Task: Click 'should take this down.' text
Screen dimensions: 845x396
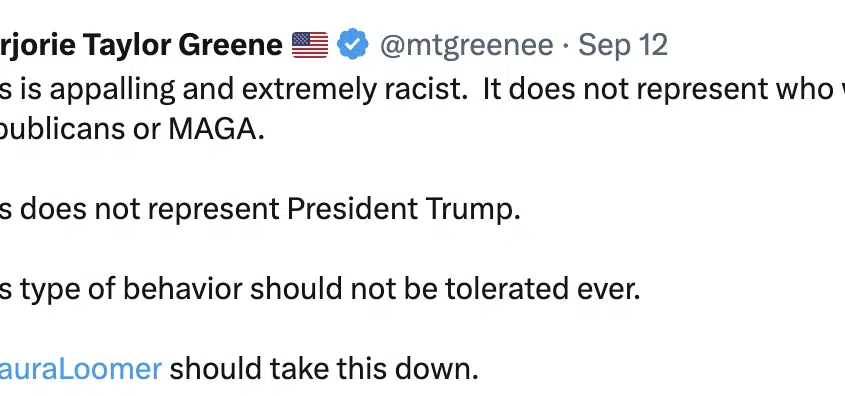Action: coord(324,369)
